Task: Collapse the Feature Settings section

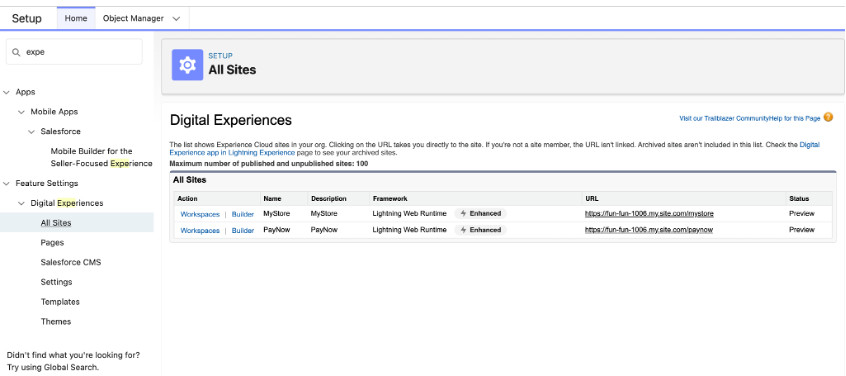Action: pyautogui.click(x=6, y=183)
